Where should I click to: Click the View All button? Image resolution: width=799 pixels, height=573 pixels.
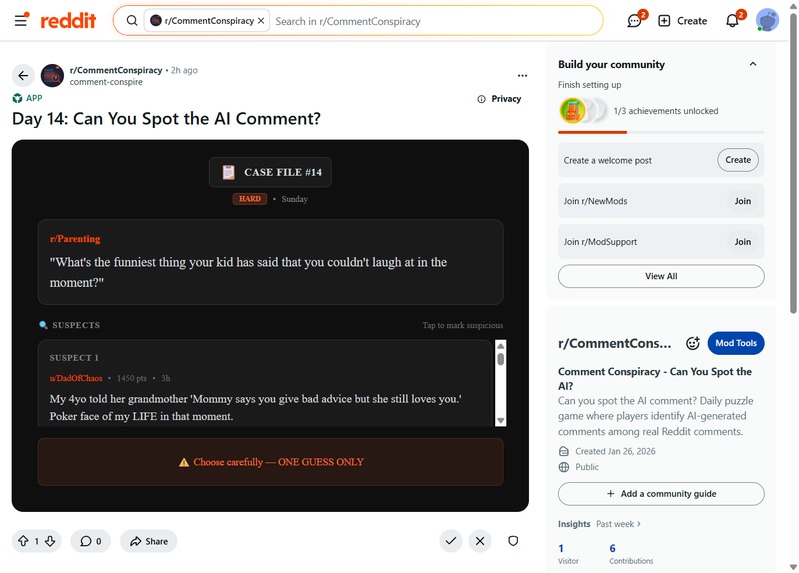661,276
